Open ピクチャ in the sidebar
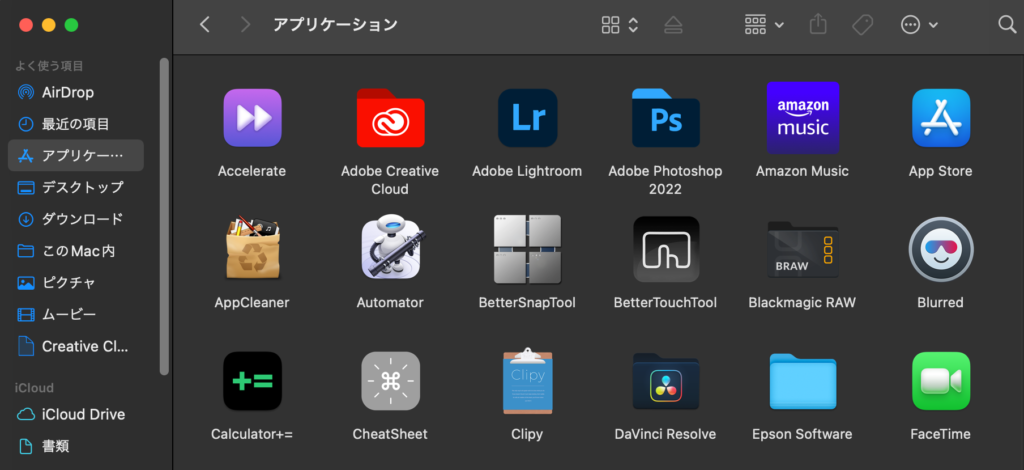 pos(76,283)
